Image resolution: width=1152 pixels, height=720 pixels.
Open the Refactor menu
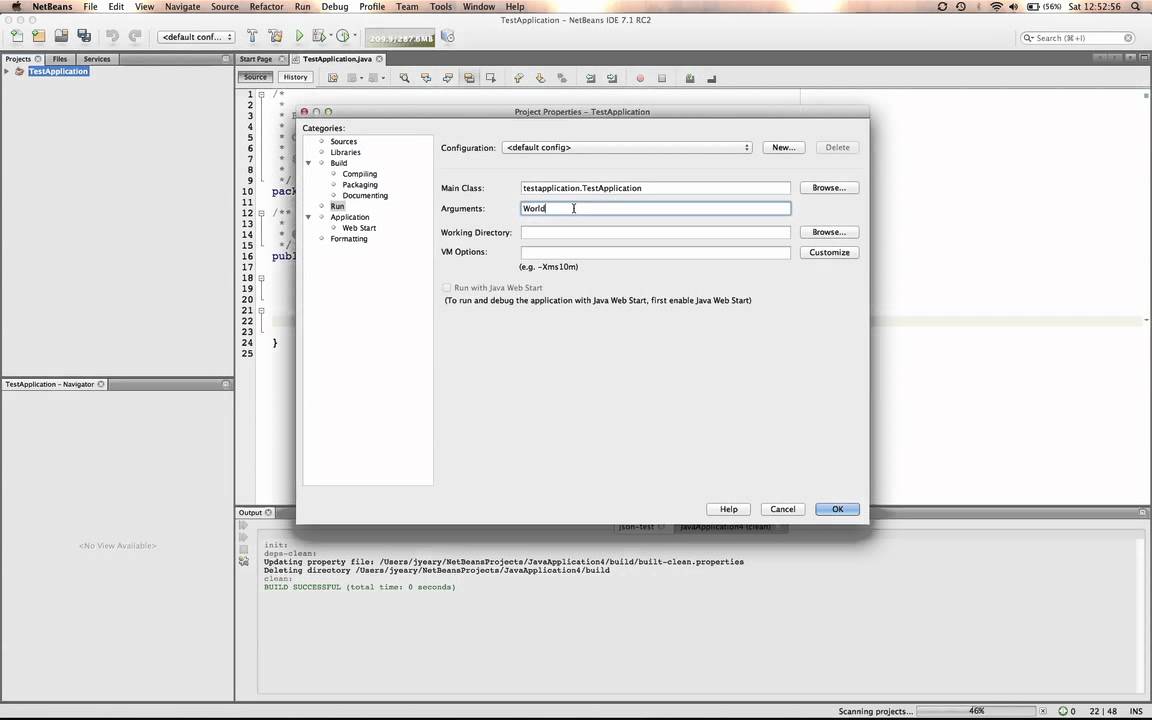266,7
